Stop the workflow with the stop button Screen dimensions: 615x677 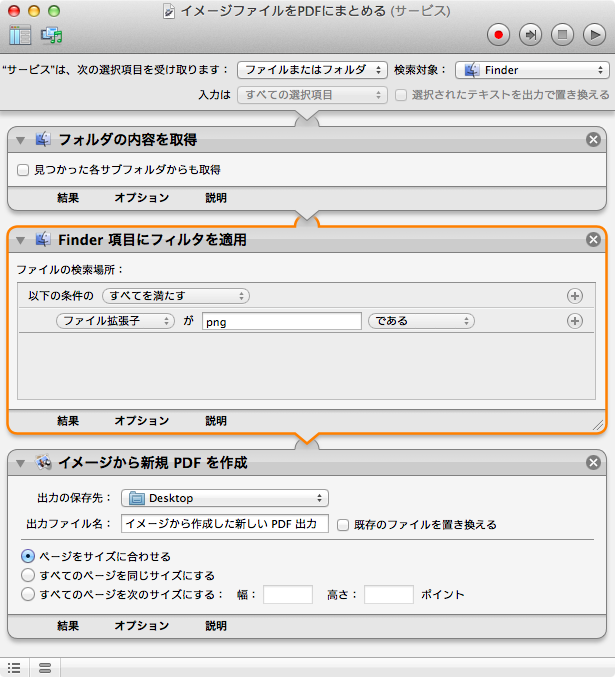[x=562, y=35]
